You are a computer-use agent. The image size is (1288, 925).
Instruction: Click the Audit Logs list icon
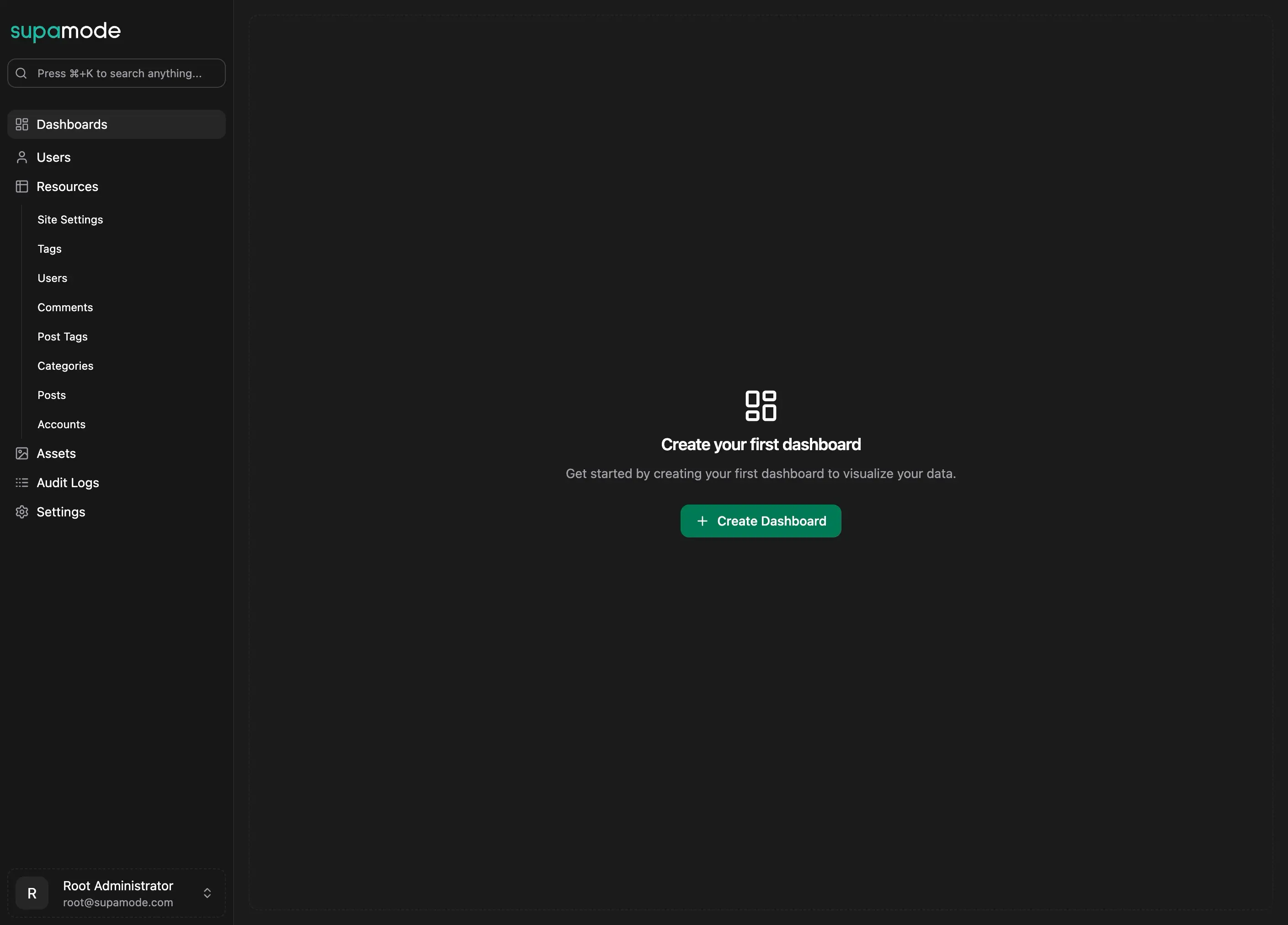(21, 483)
